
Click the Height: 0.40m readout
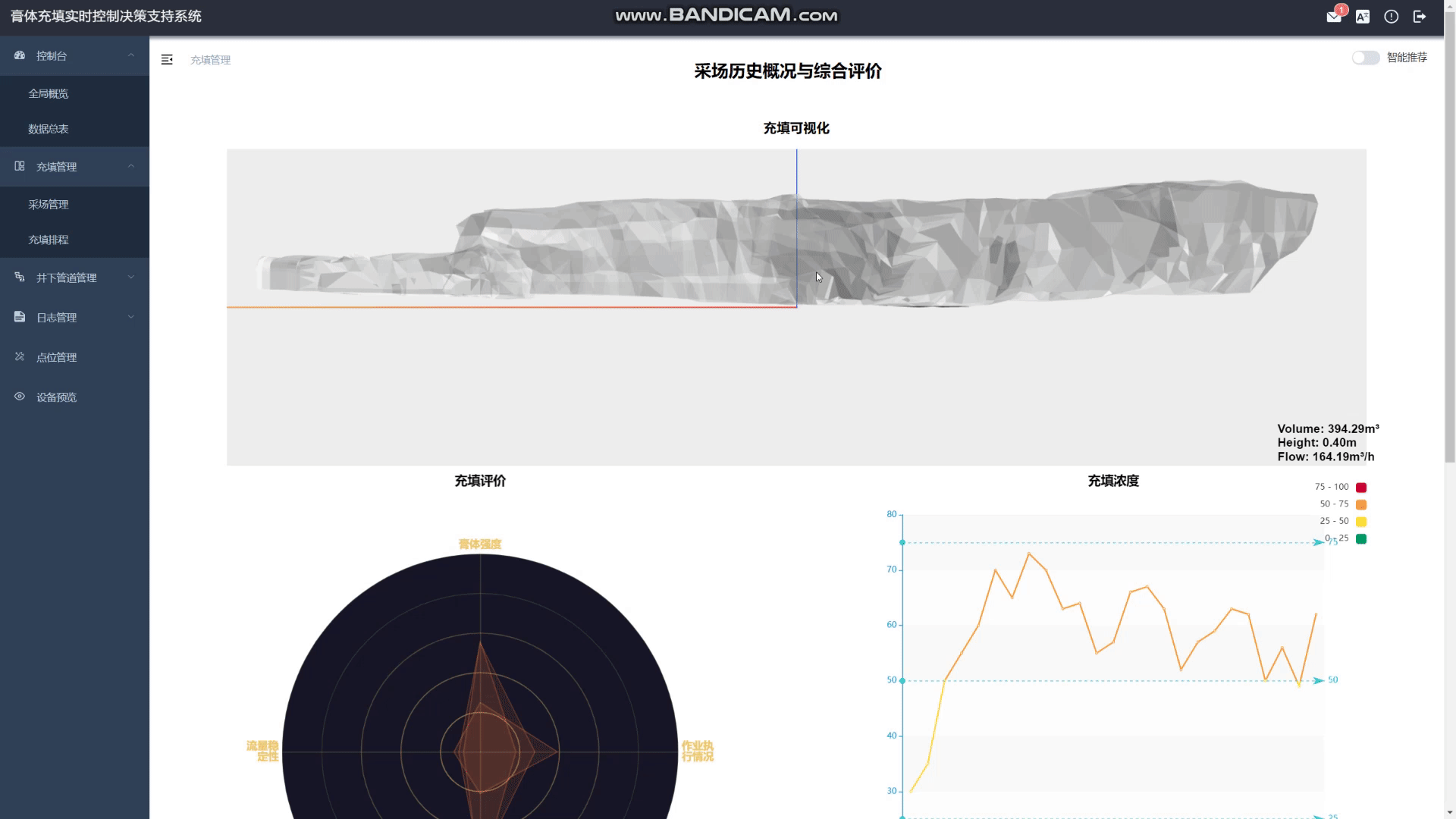coord(1316,443)
